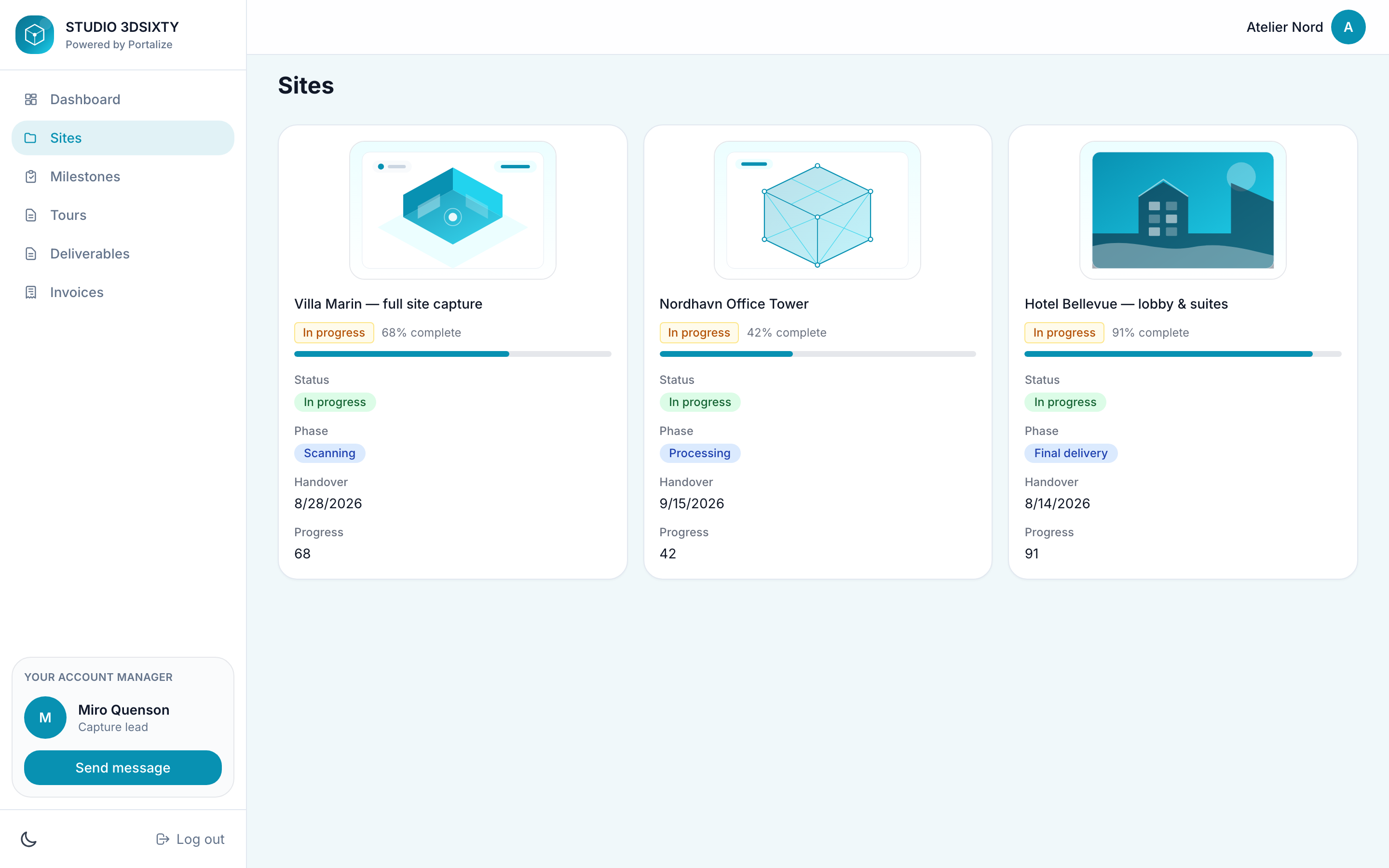Click the Deliverables file icon
This screenshot has width=1389, height=868.
click(31, 254)
